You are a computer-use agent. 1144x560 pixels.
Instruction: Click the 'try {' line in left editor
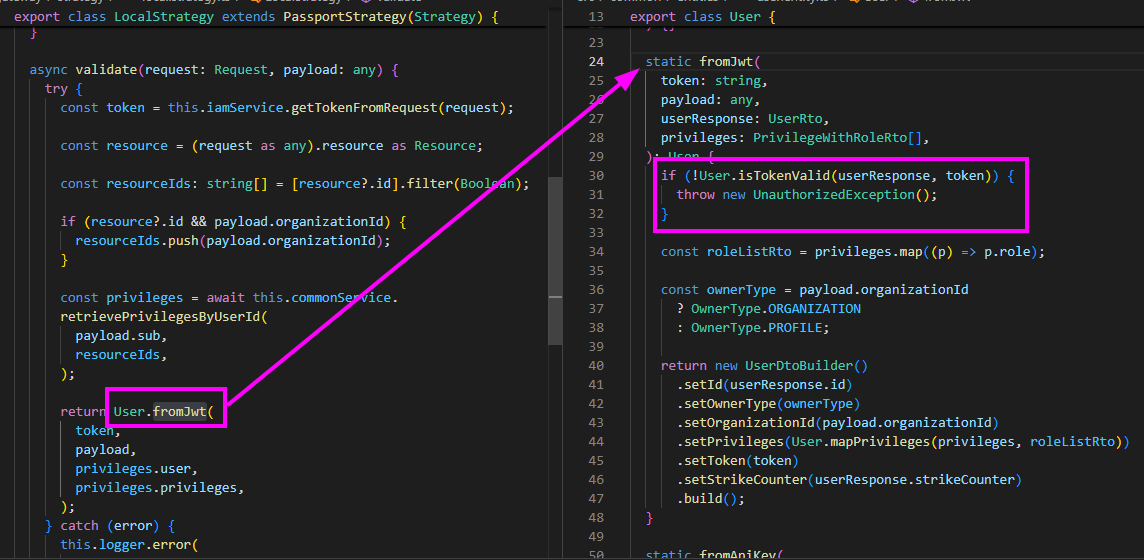[64, 89]
